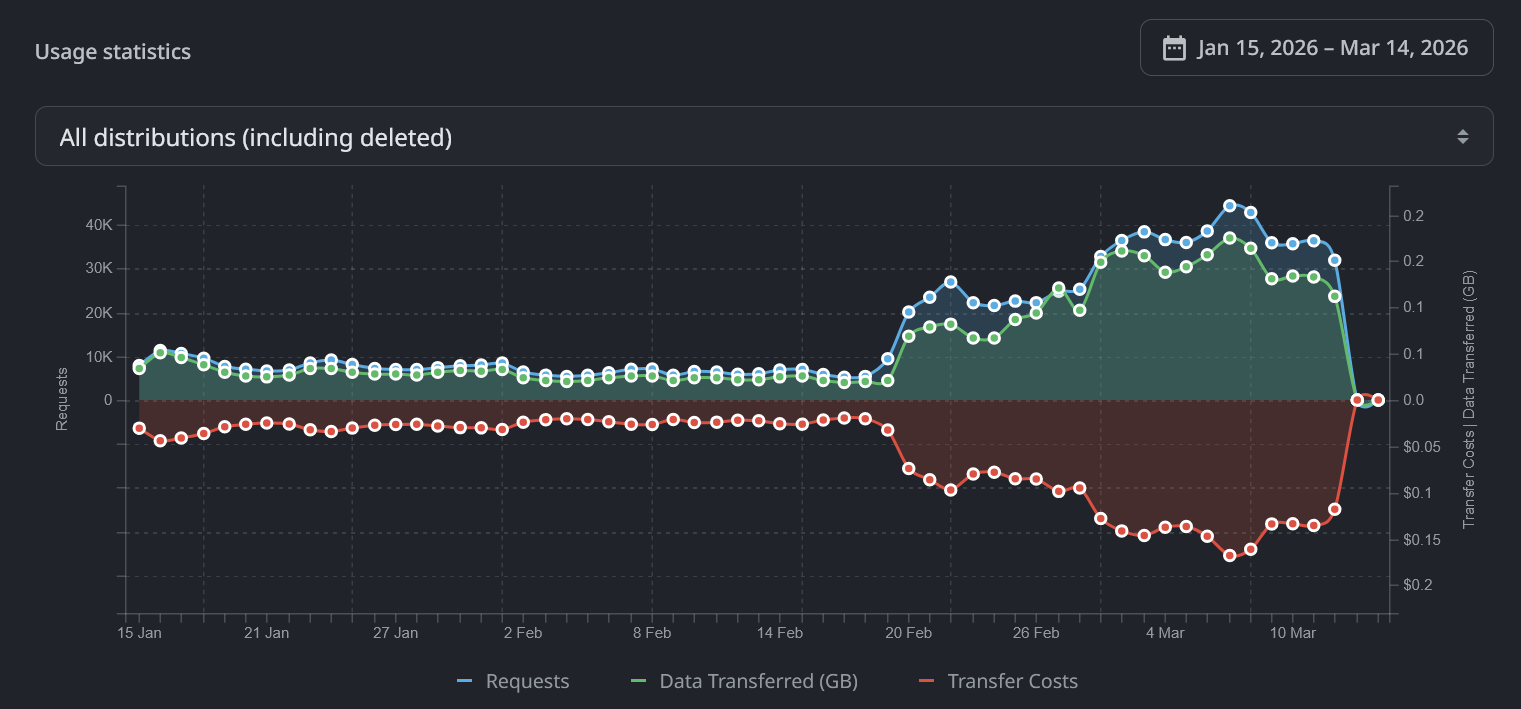Click the calendar icon in date picker
Image resolution: width=1521 pixels, height=709 pixels.
click(x=1174, y=48)
